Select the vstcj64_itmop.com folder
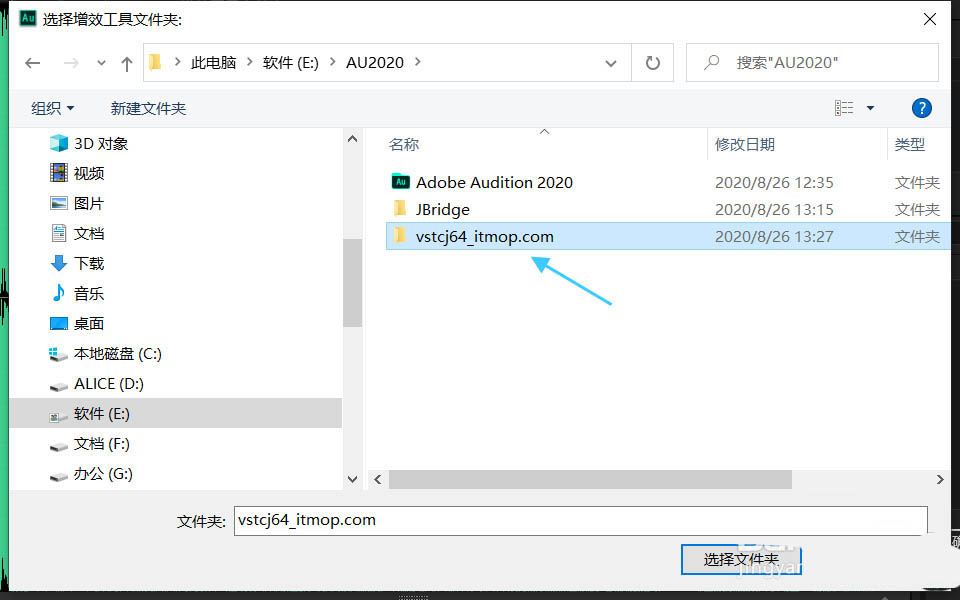 click(484, 237)
